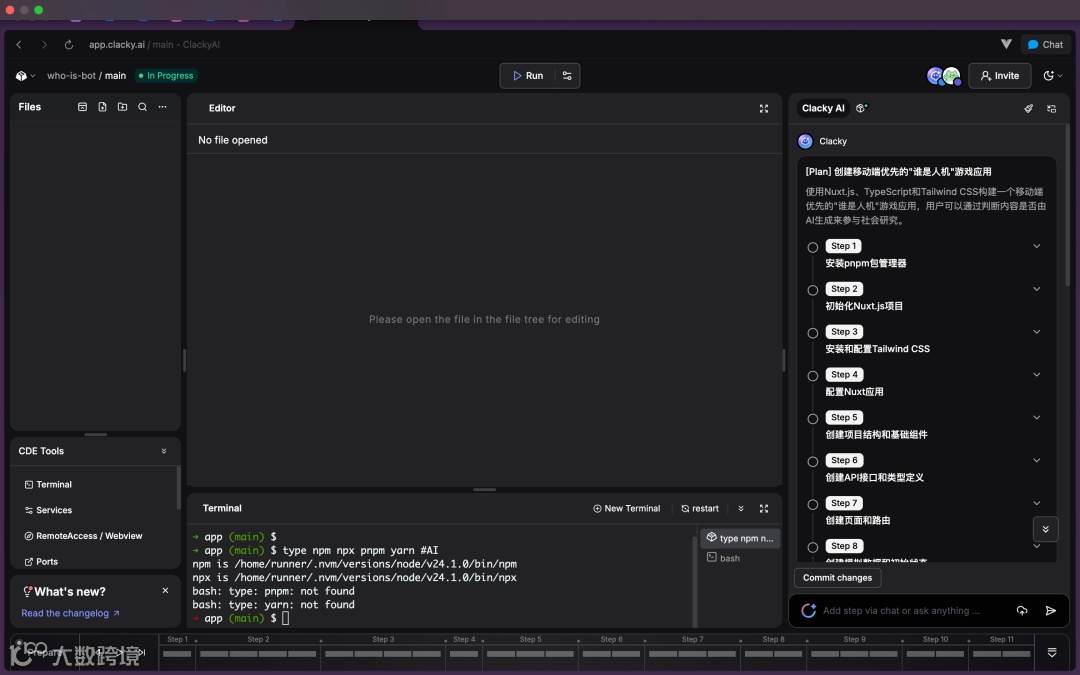Open the Files panel more options menu
The height and width of the screenshot is (675, 1080).
(163, 107)
